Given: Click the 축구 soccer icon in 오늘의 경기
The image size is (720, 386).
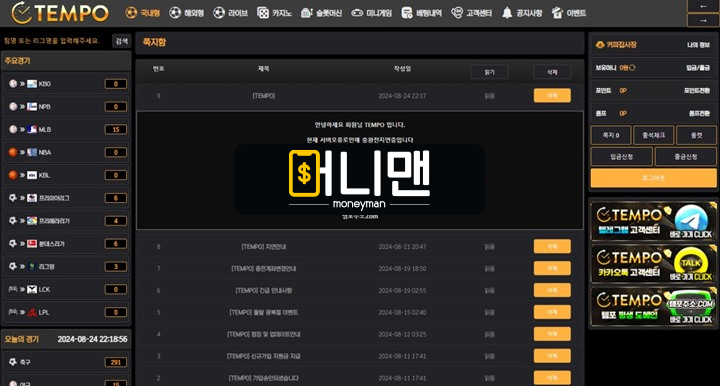Looking at the screenshot, I should point(13,362).
